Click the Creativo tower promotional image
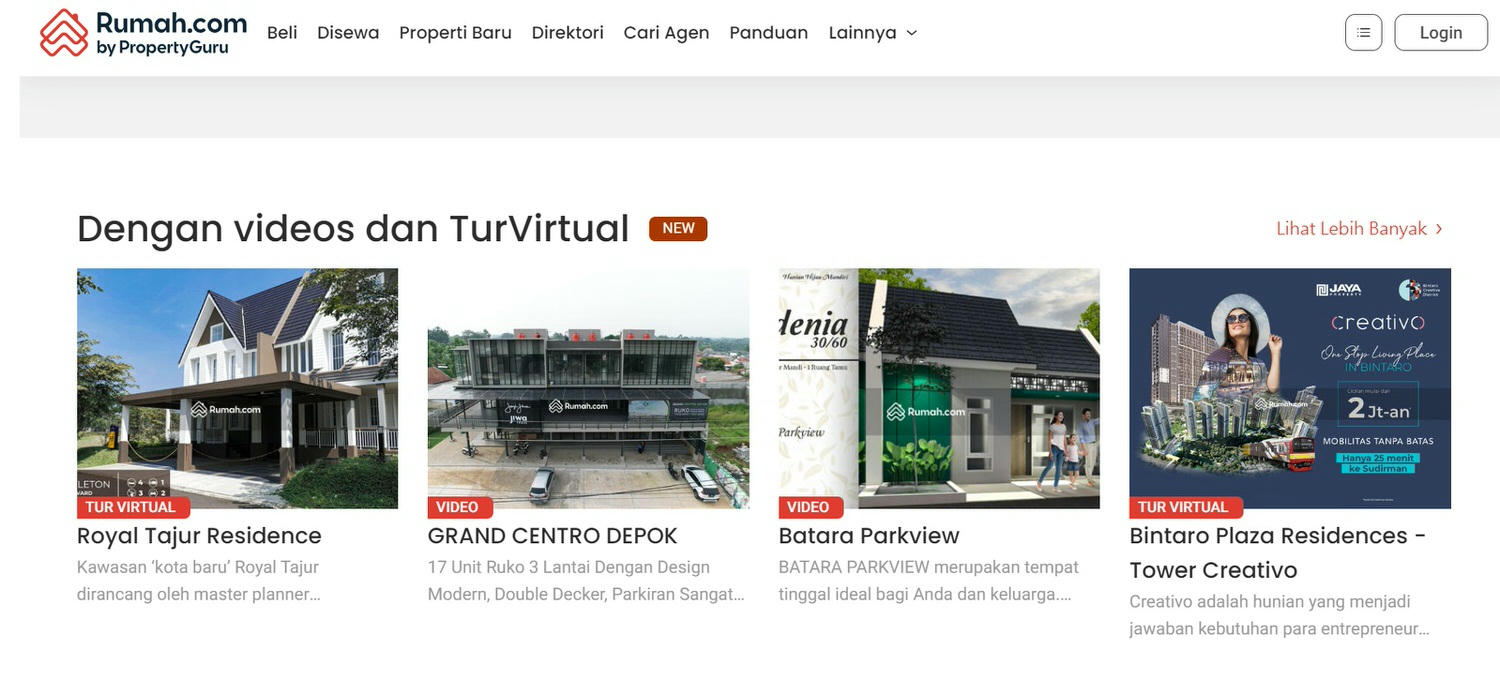 coord(1290,388)
